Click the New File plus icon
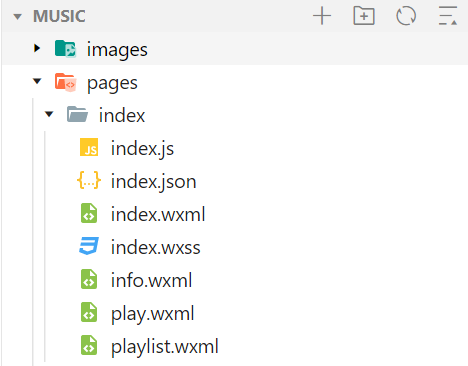 pos(322,16)
